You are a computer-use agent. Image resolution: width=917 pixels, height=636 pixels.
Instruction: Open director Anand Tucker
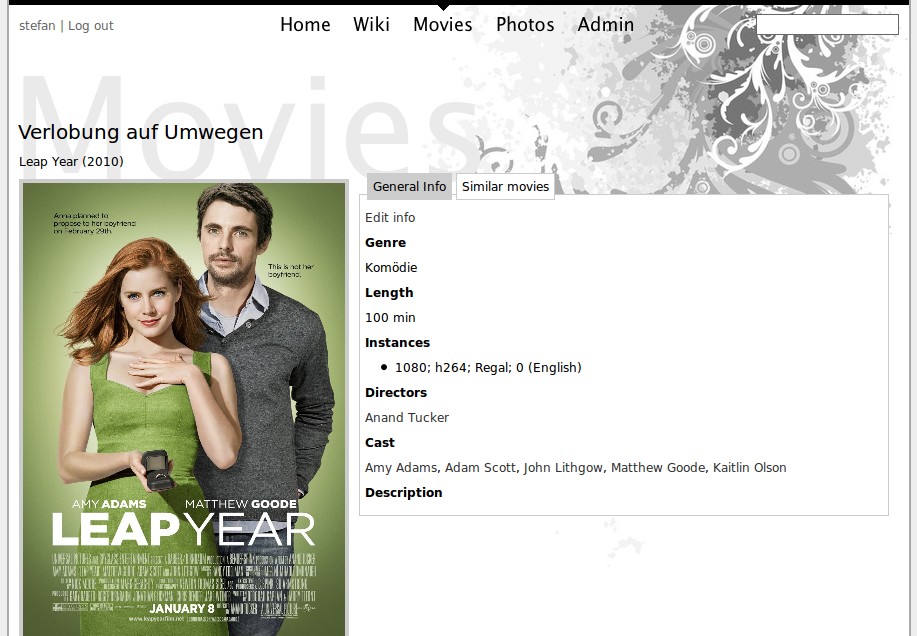(407, 417)
